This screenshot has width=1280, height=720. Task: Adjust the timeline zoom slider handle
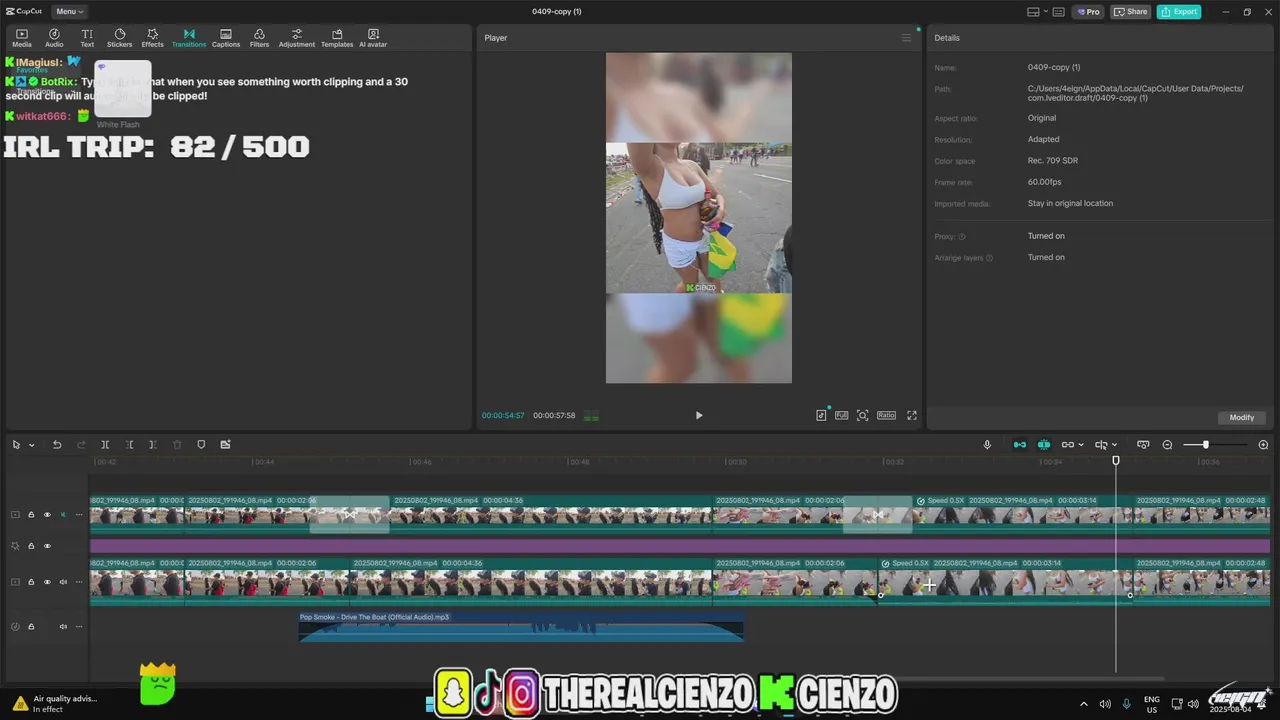point(1205,445)
